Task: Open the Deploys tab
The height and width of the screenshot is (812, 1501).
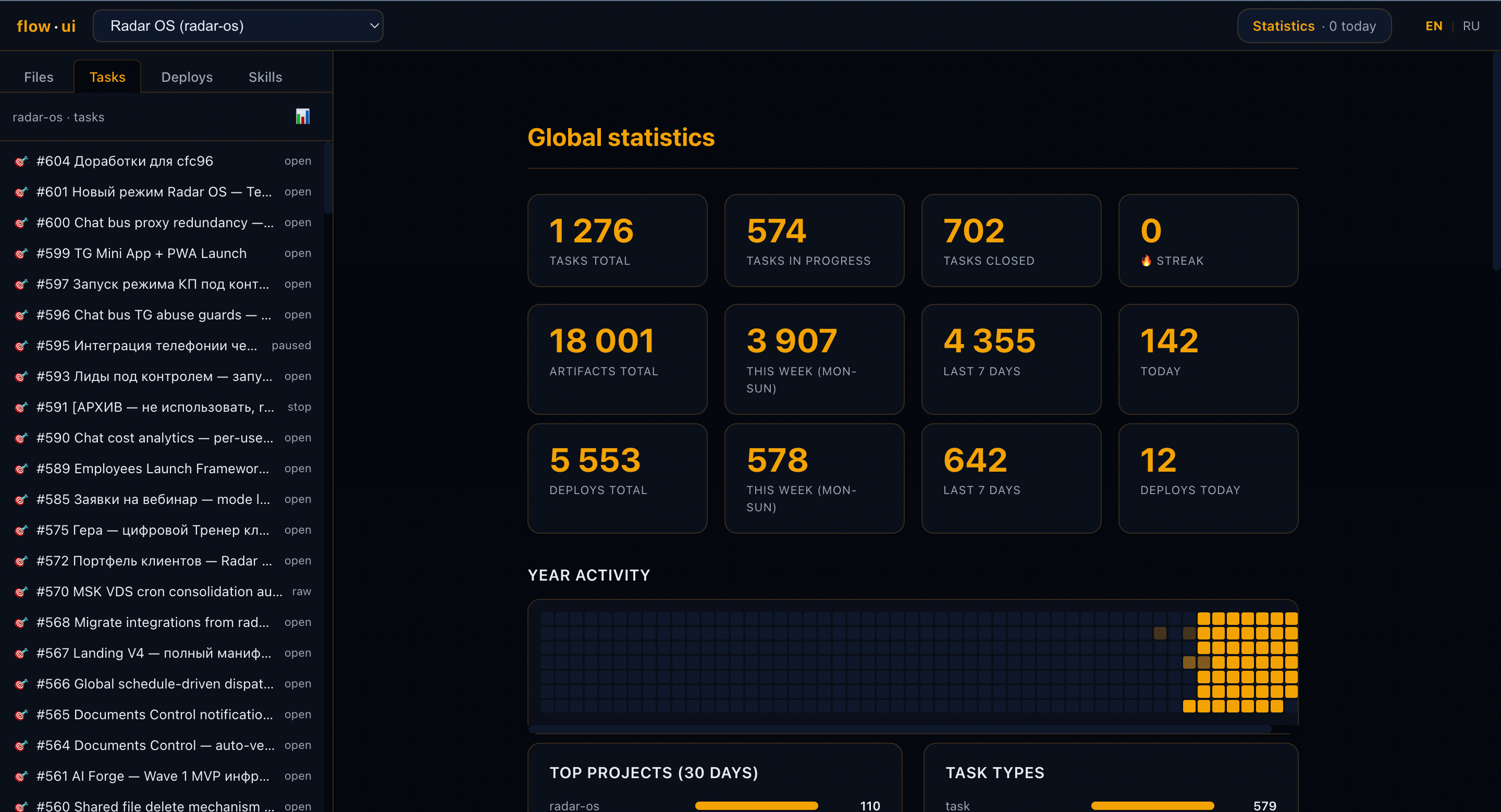Action: pyautogui.click(x=187, y=77)
